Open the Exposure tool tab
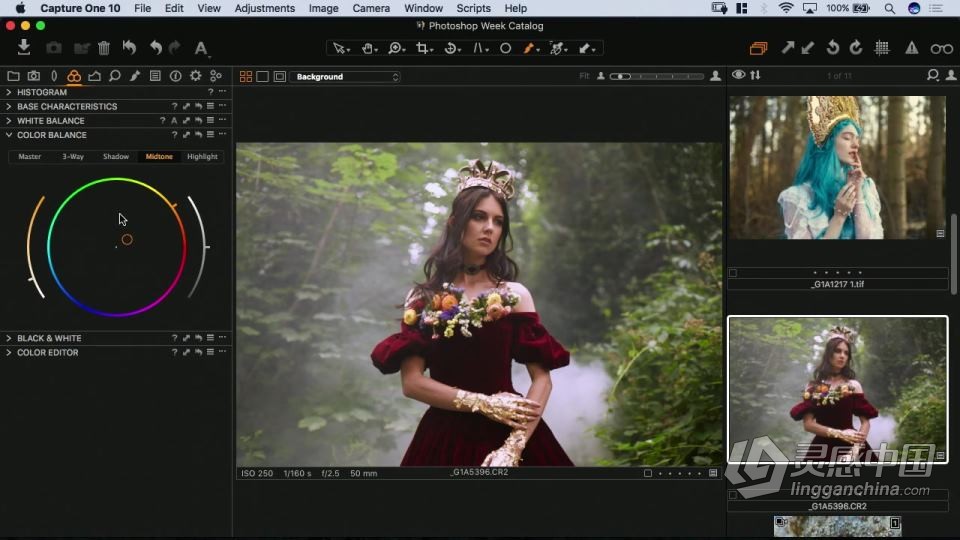 [94, 76]
